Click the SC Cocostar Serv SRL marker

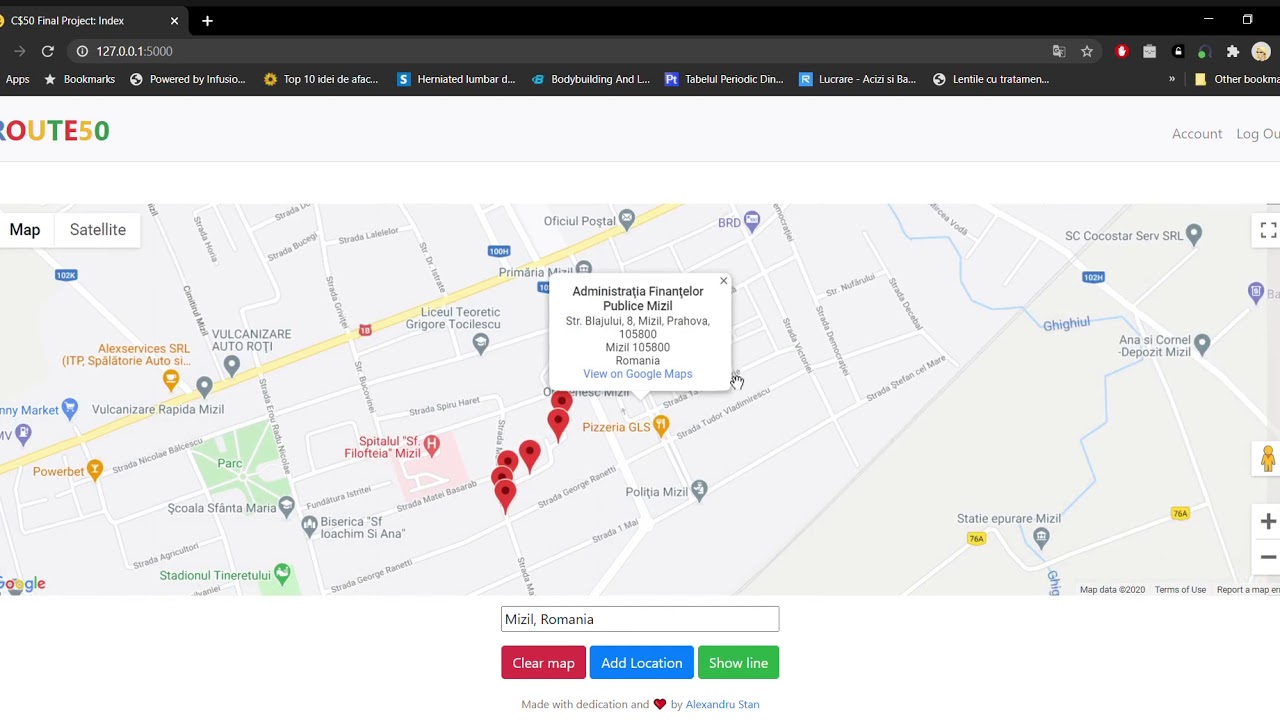coord(1193,234)
